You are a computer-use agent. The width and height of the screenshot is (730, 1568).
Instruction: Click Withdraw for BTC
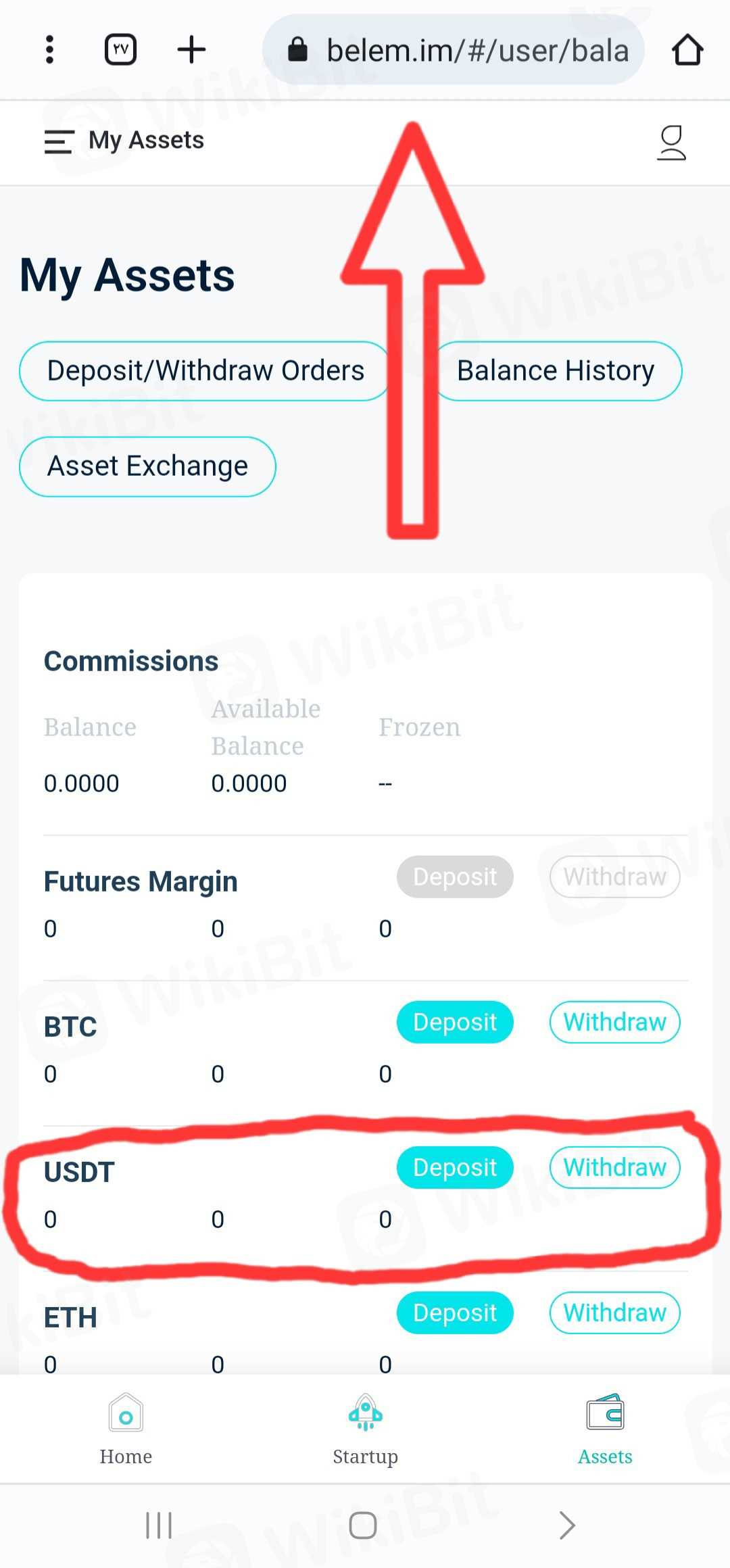point(614,1022)
